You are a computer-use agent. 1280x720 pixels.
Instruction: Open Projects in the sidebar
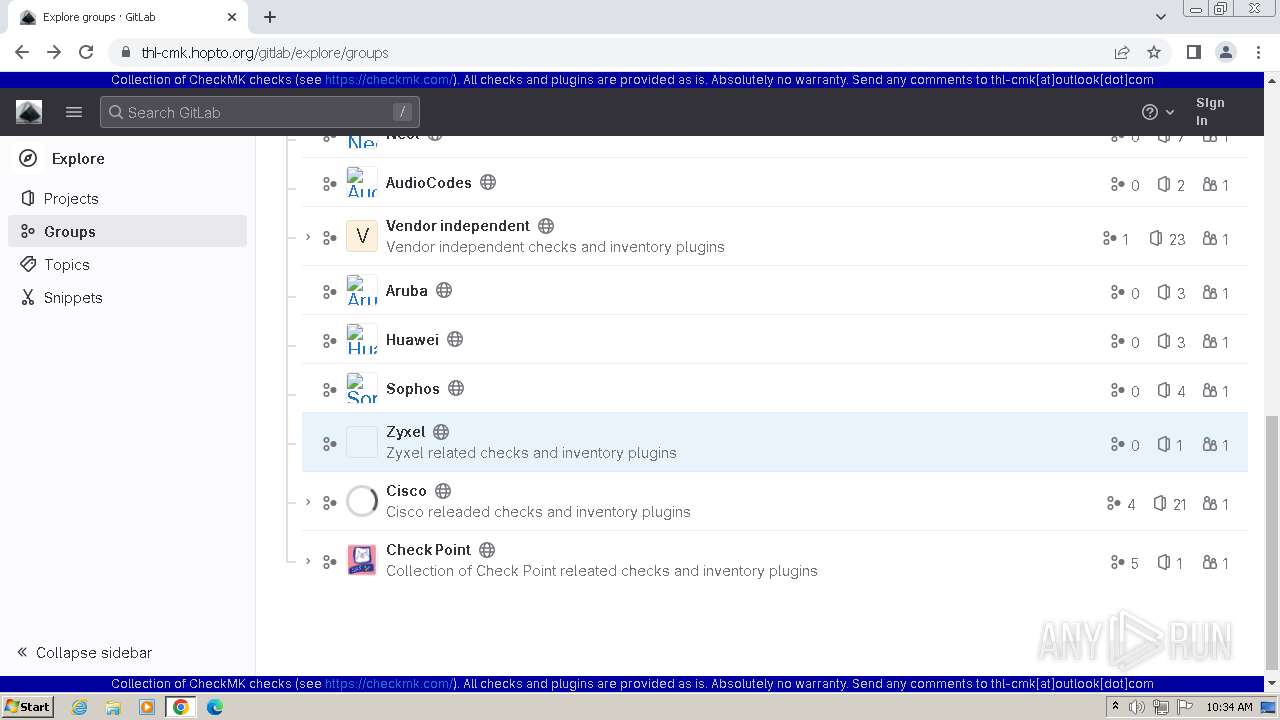(x=128, y=198)
